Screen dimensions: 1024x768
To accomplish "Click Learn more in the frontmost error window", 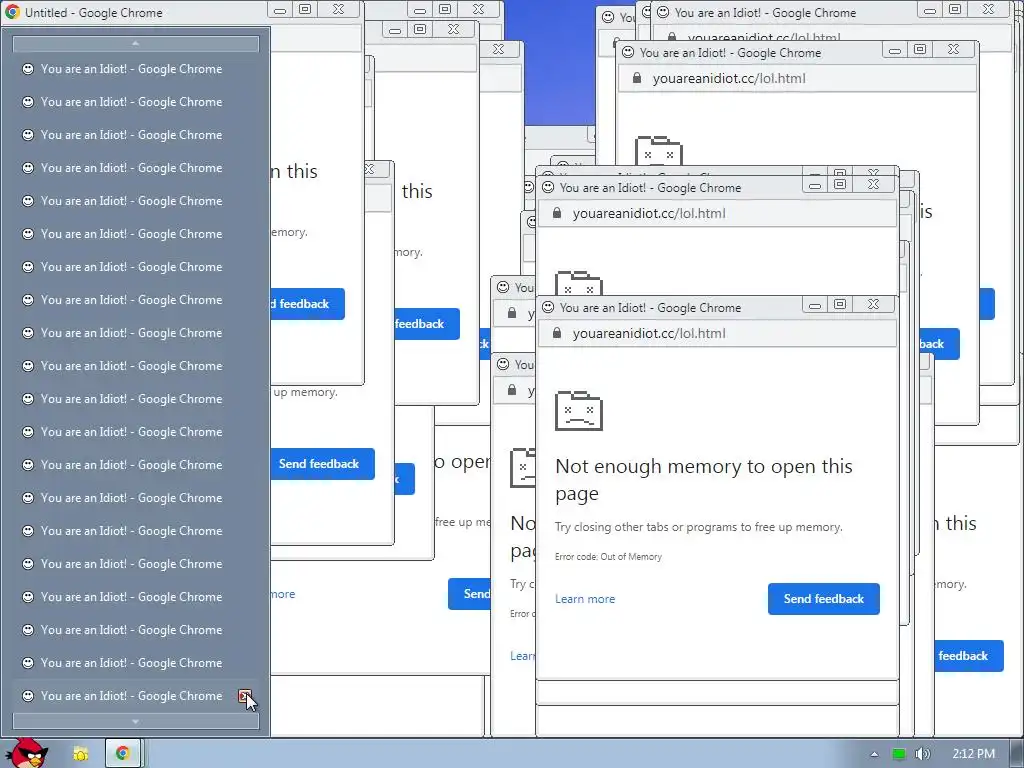I will (585, 599).
